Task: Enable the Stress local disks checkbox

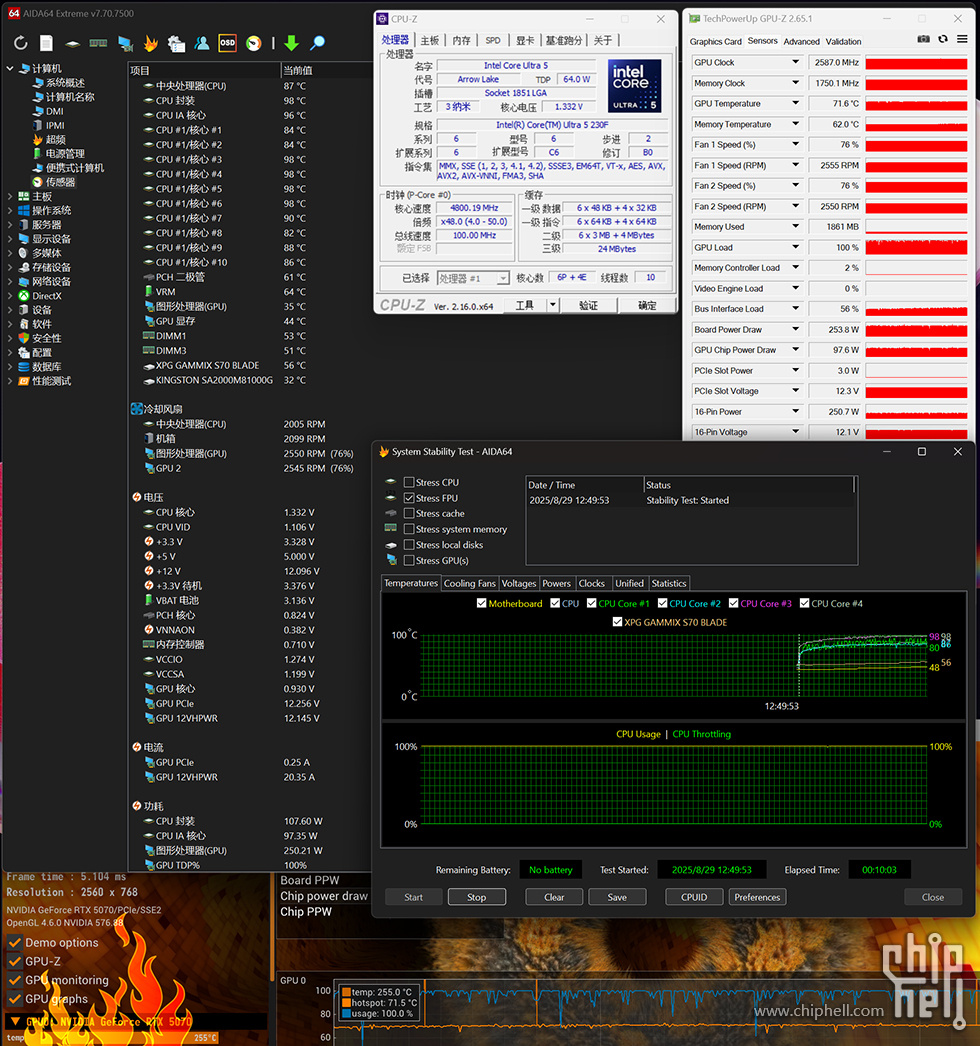Action: point(410,544)
